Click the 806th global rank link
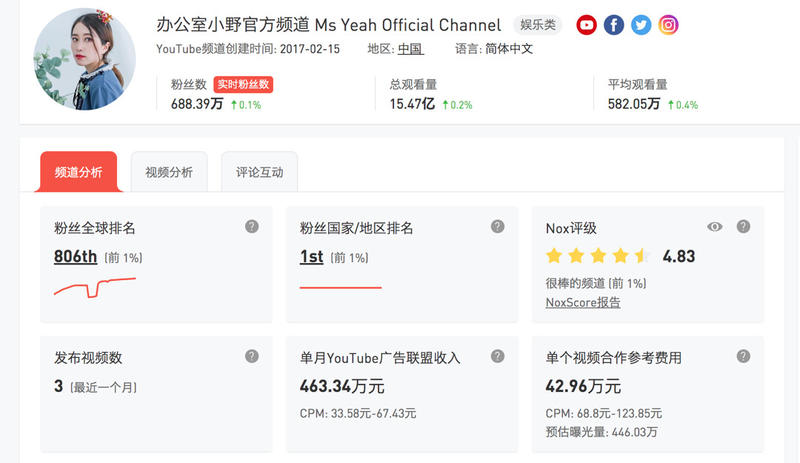 75,256
